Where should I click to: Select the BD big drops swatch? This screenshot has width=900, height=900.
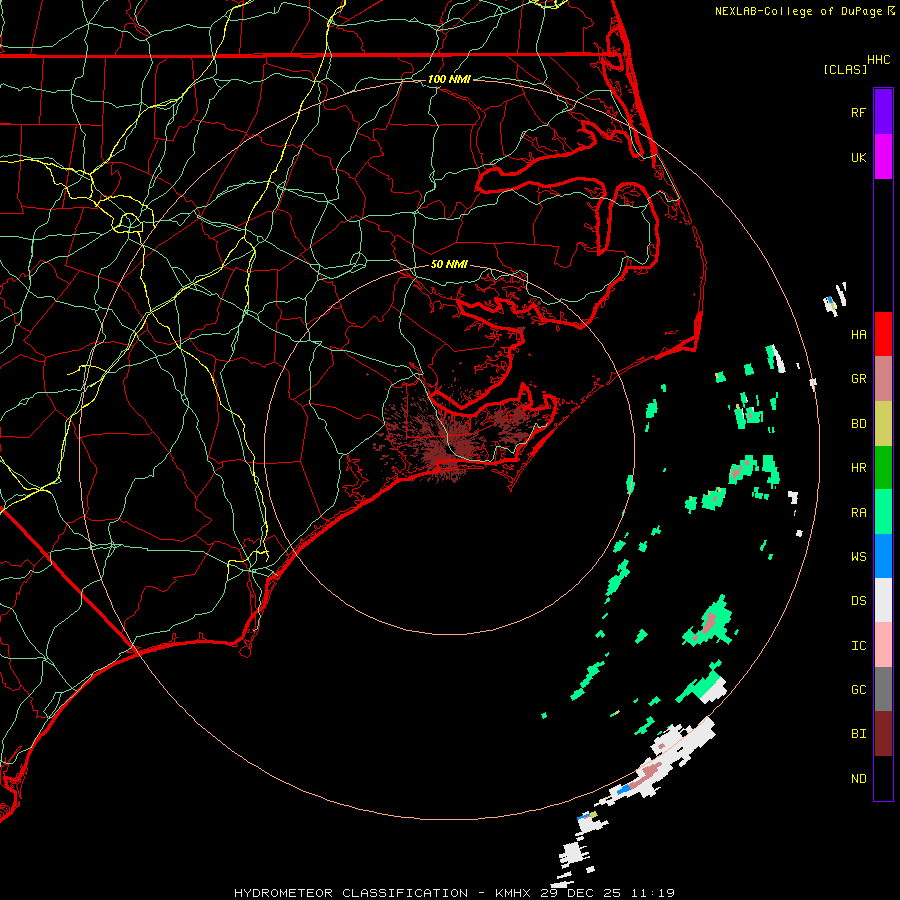pyautogui.click(x=883, y=423)
